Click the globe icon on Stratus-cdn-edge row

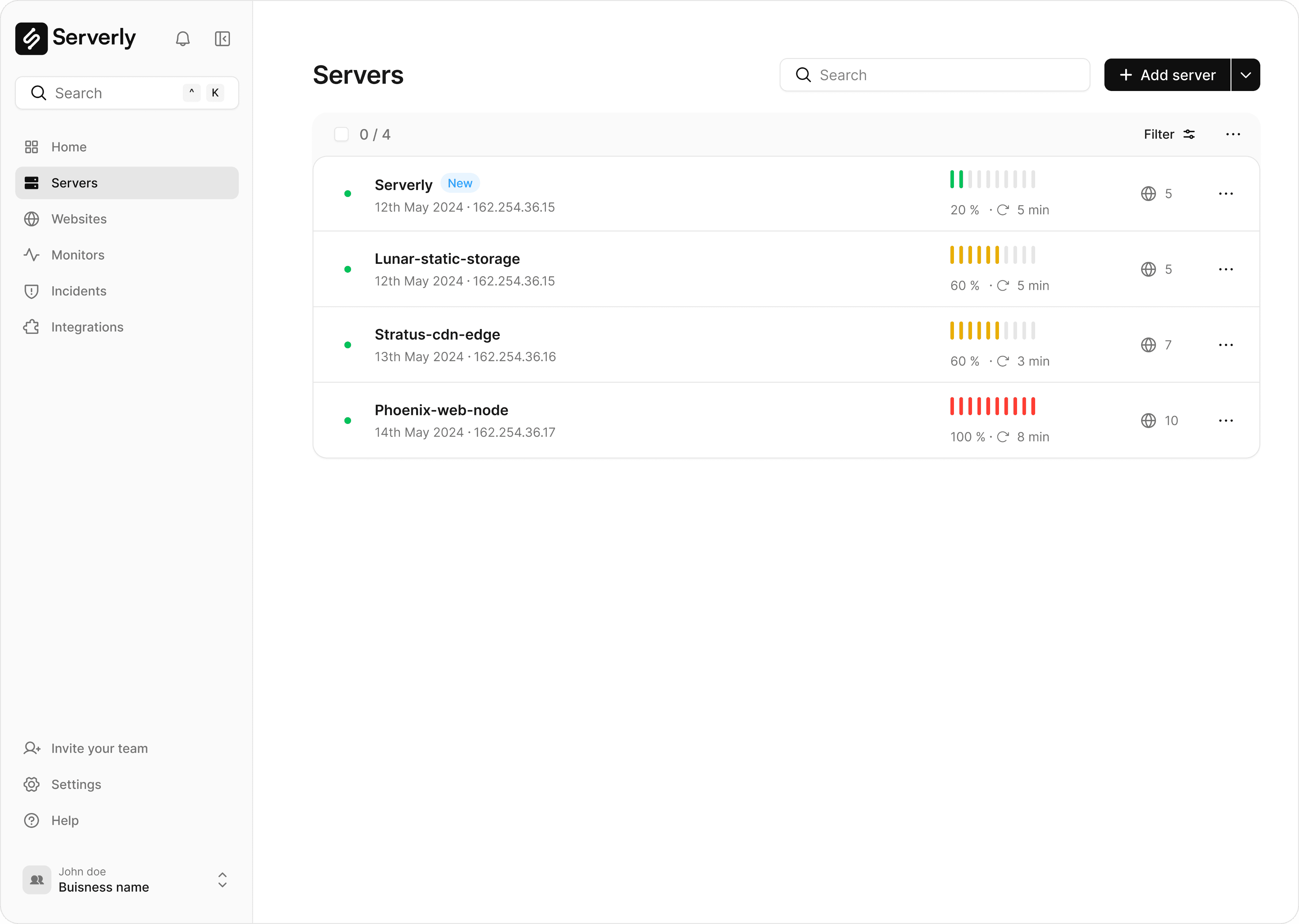pyautogui.click(x=1148, y=345)
